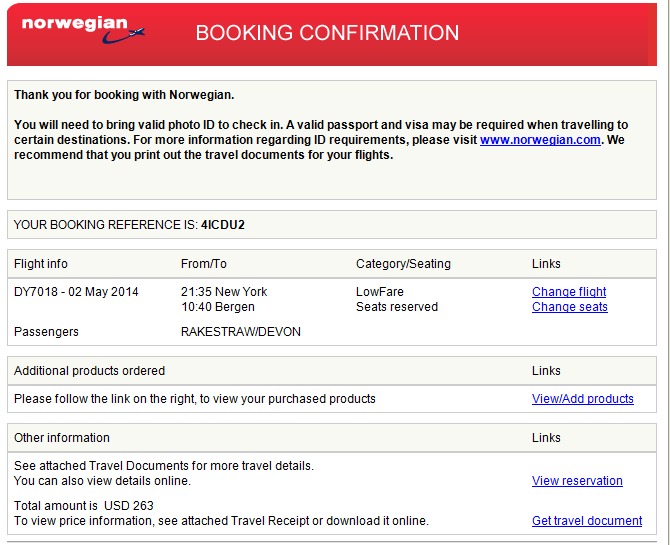
Task: Click the Seats reserved text
Action: [x=397, y=307]
